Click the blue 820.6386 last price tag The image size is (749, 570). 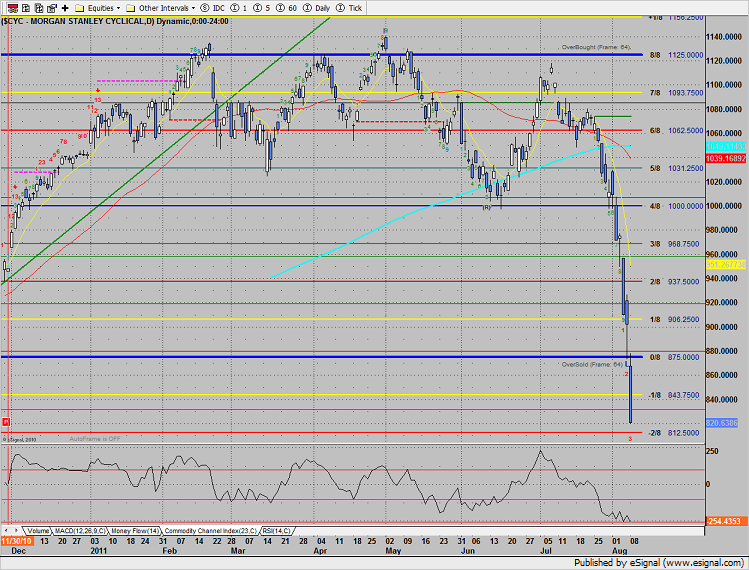(722, 423)
